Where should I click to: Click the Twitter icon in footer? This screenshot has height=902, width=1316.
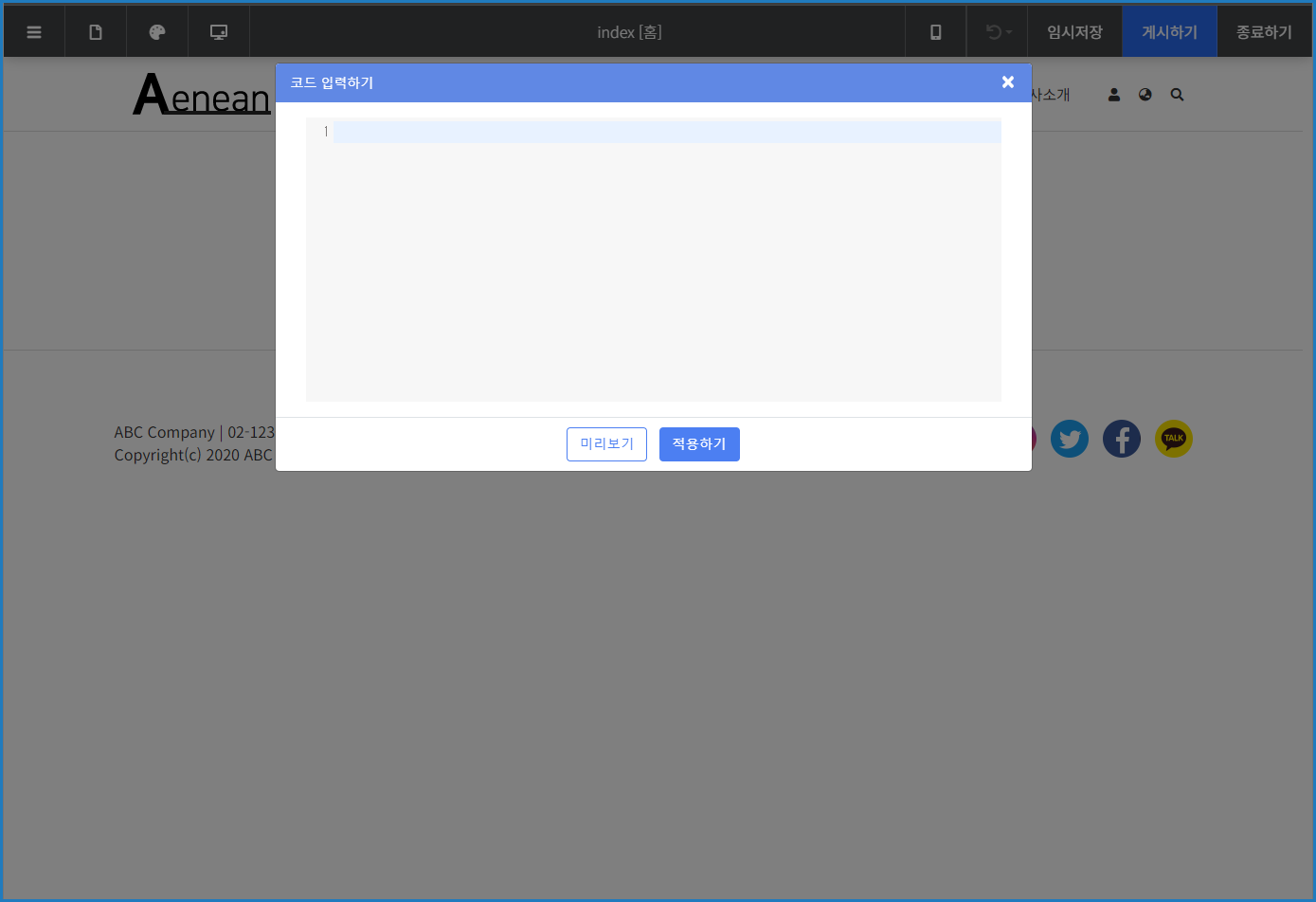coord(1070,439)
